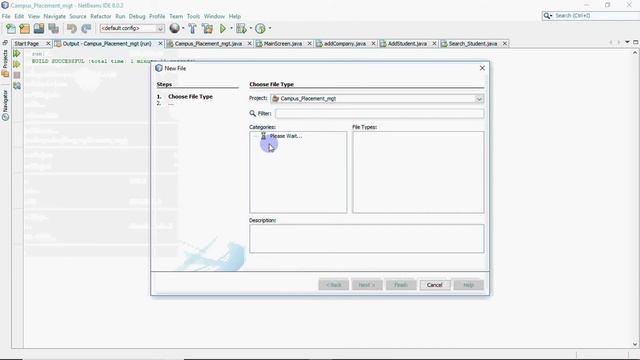Click the Open Project toolbar icon
Screen dimensions: 640x360
coord(39,28)
